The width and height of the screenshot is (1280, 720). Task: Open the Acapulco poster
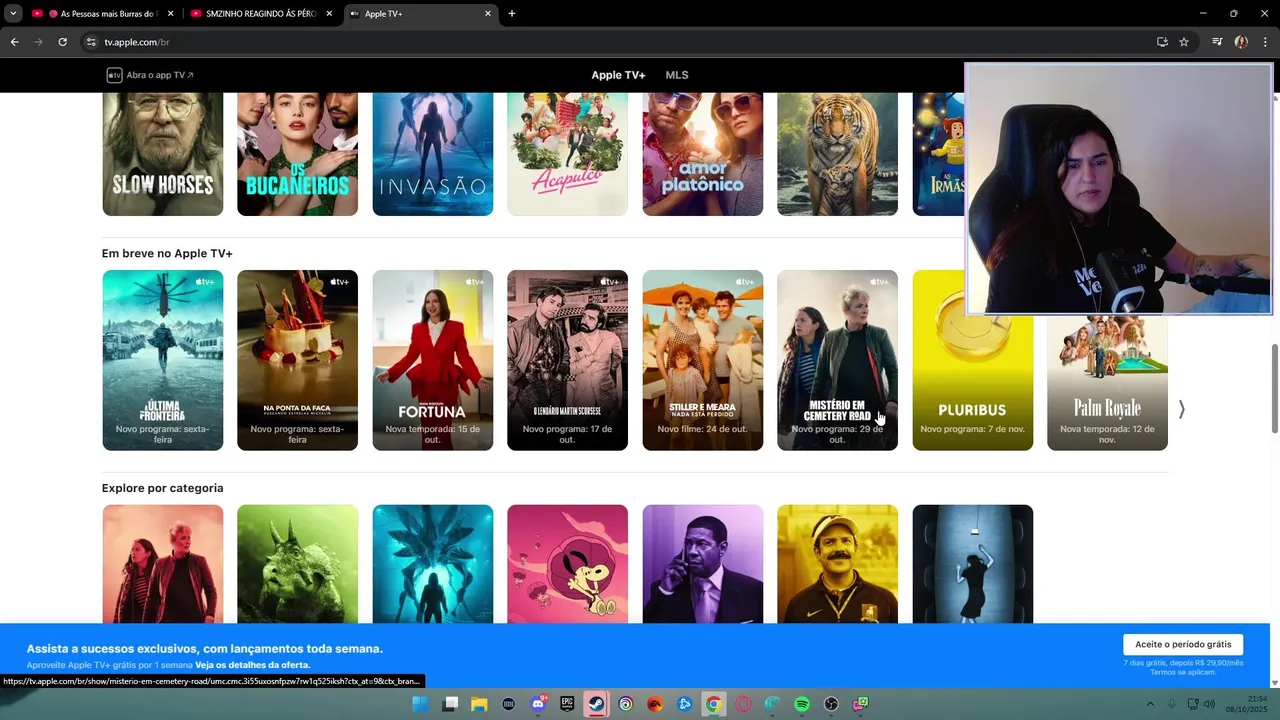click(x=567, y=154)
